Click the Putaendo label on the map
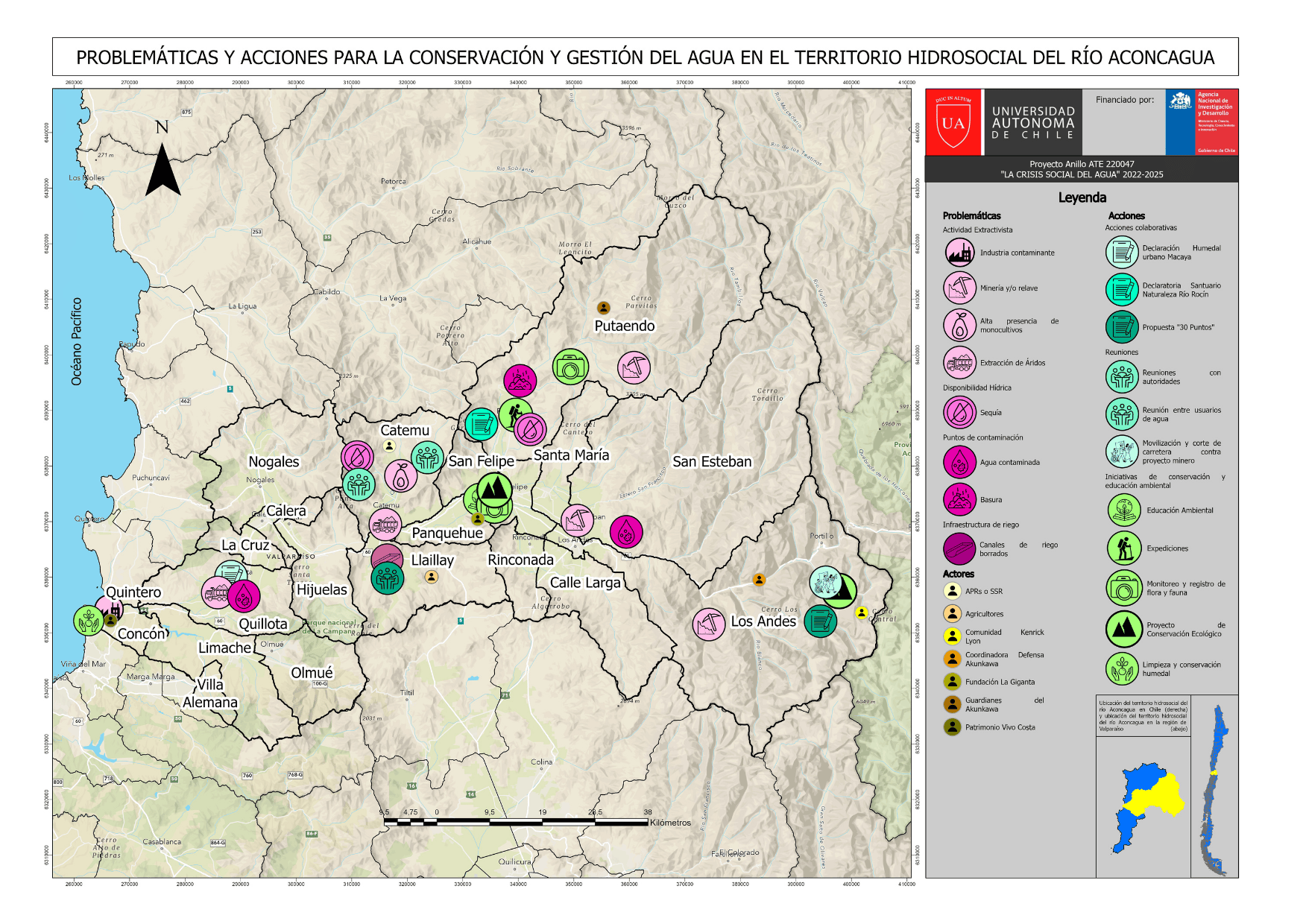The height and width of the screenshot is (924, 1303). pos(624,326)
